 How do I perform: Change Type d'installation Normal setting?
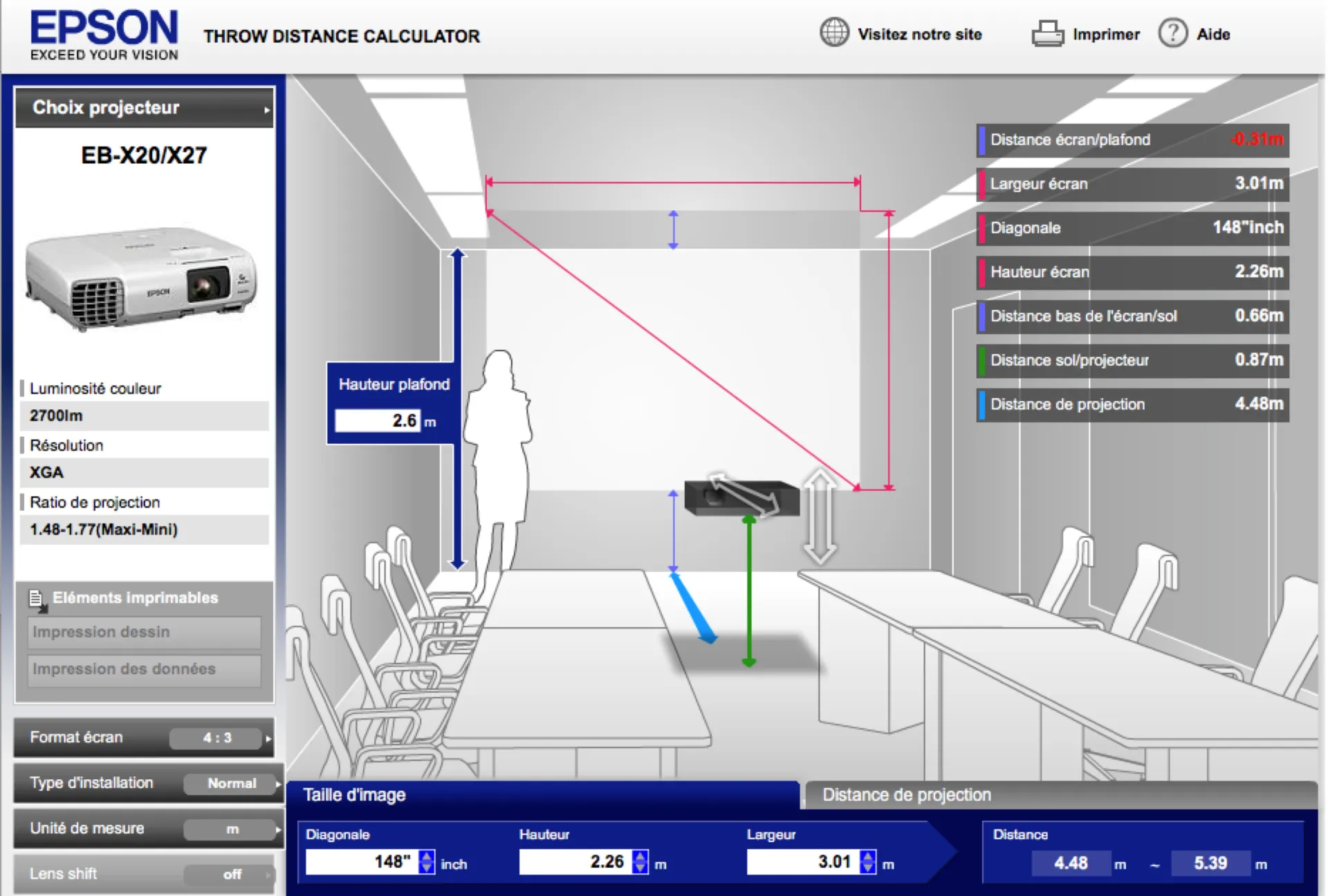point(232,783)
